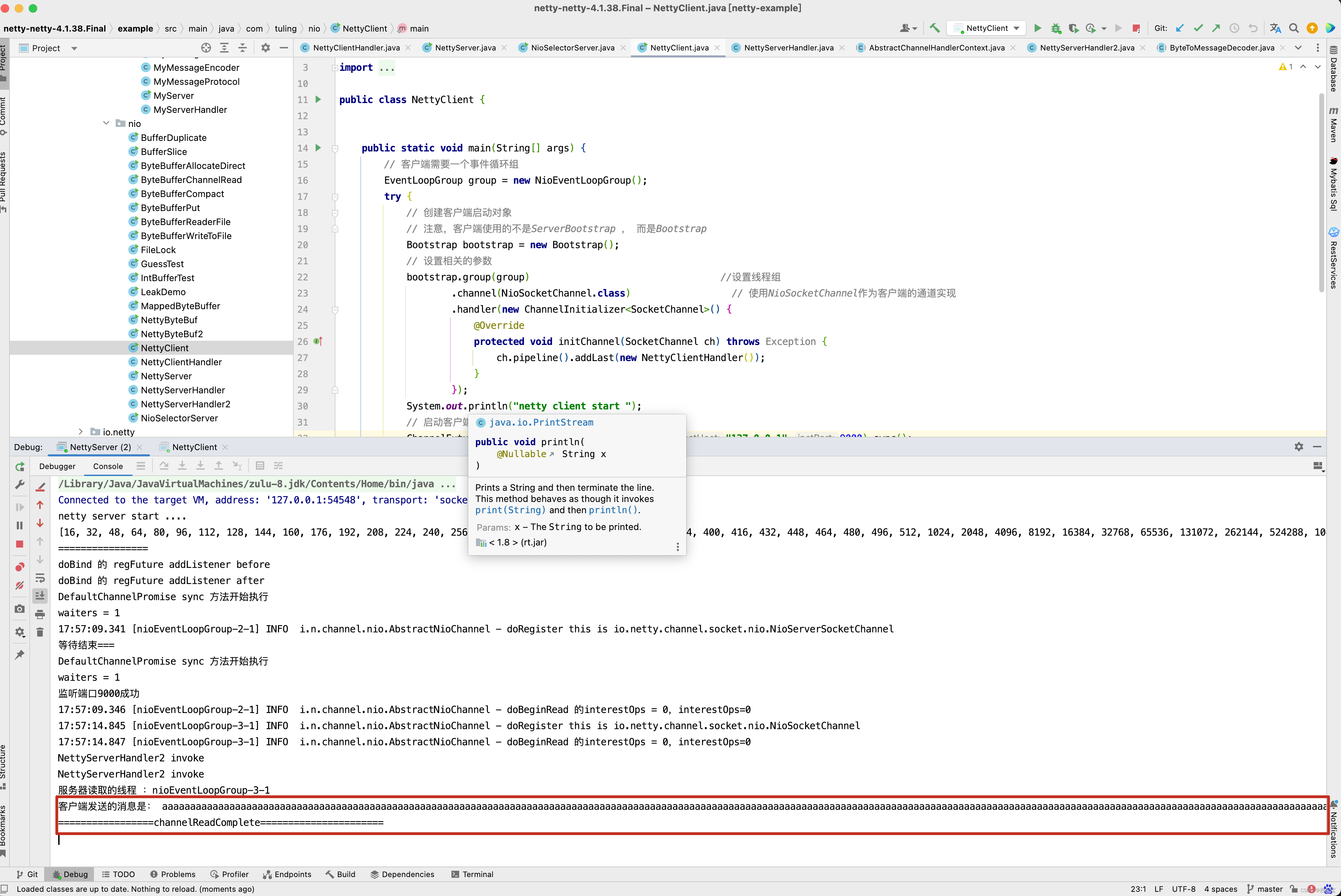Open Project view mode dropdown
This screenshot has height=896, width=1341.
coord(74,48)
